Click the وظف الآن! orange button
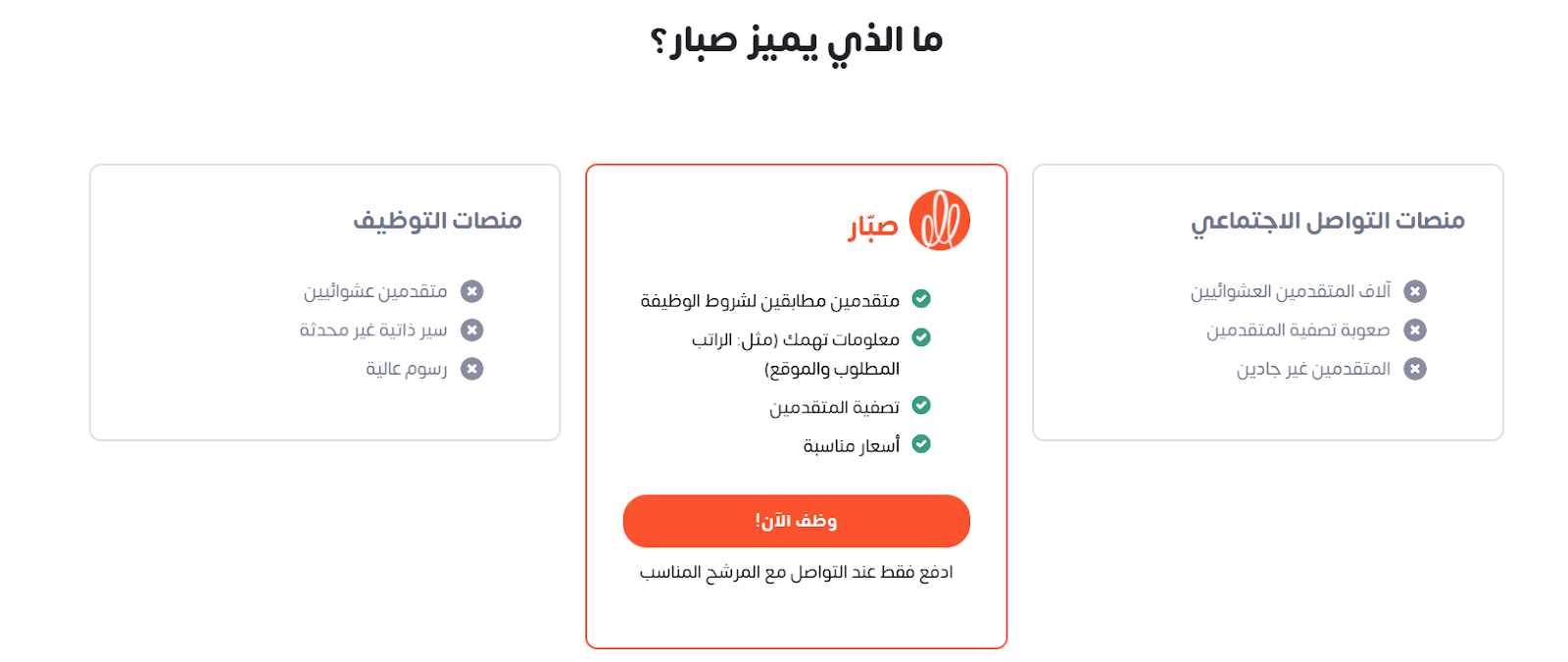Viewport: 1568px width, 662px height. point(796,521)
